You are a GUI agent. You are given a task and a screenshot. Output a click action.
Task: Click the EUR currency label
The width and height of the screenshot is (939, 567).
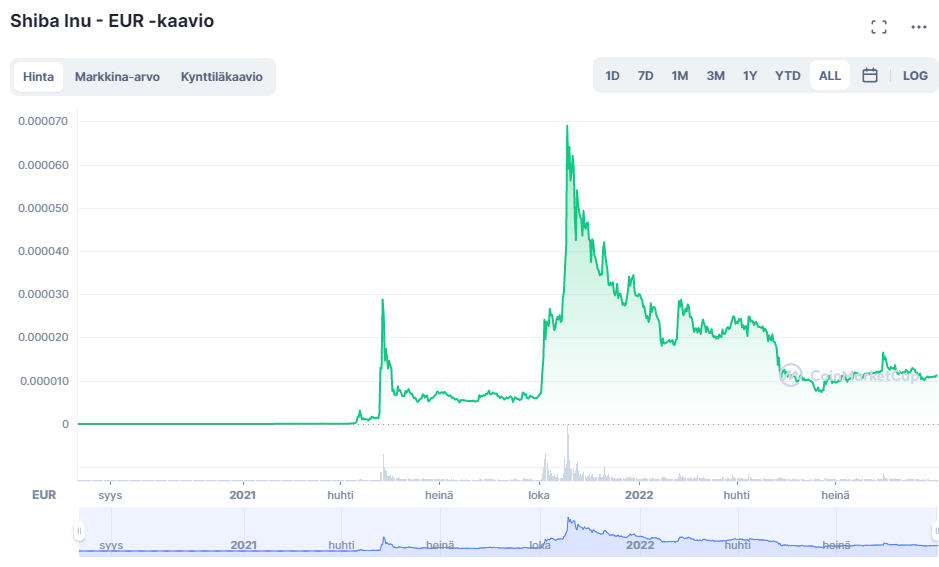click(44, 495)
